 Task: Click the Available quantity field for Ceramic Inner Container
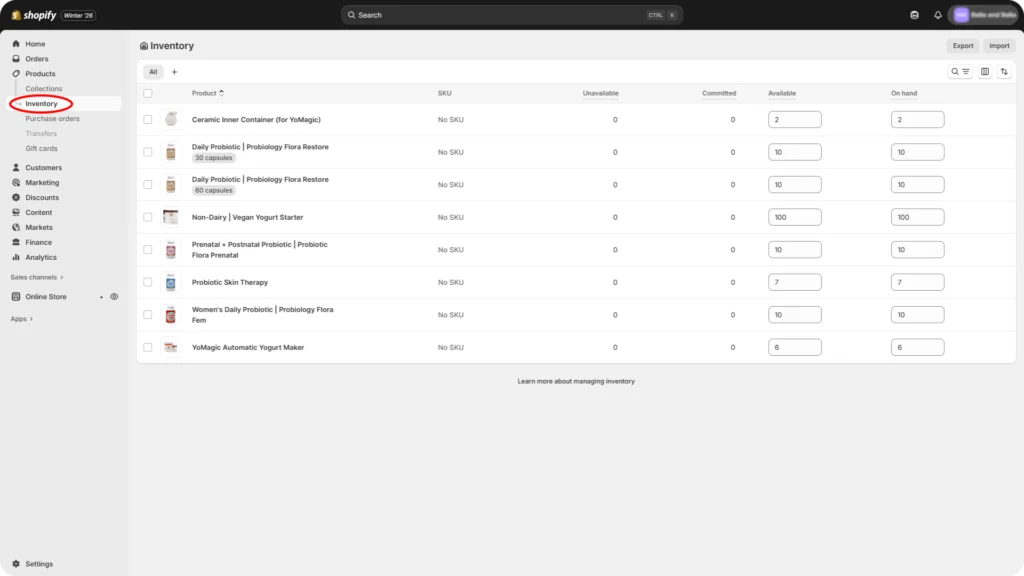click(795, 118)
